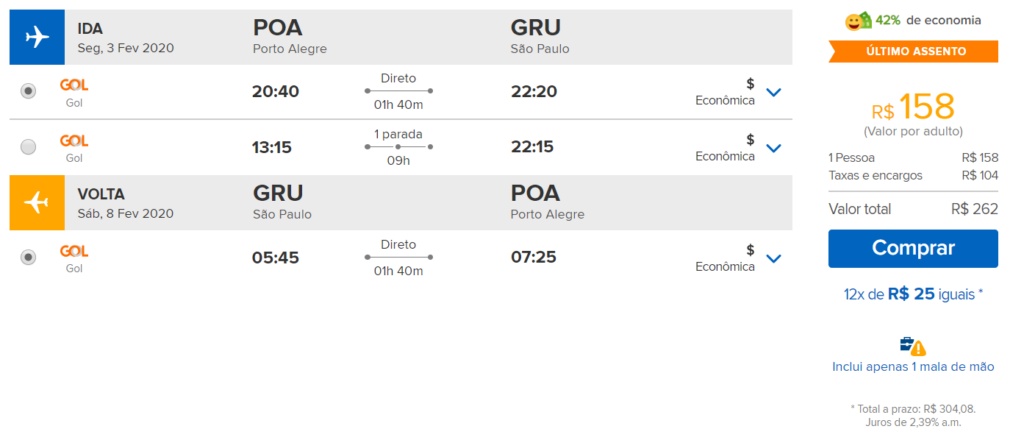The image size is (1024, 440).
Task: Click the IDA Seg, 3 Fev 2020 header
Action: [126, 38]
